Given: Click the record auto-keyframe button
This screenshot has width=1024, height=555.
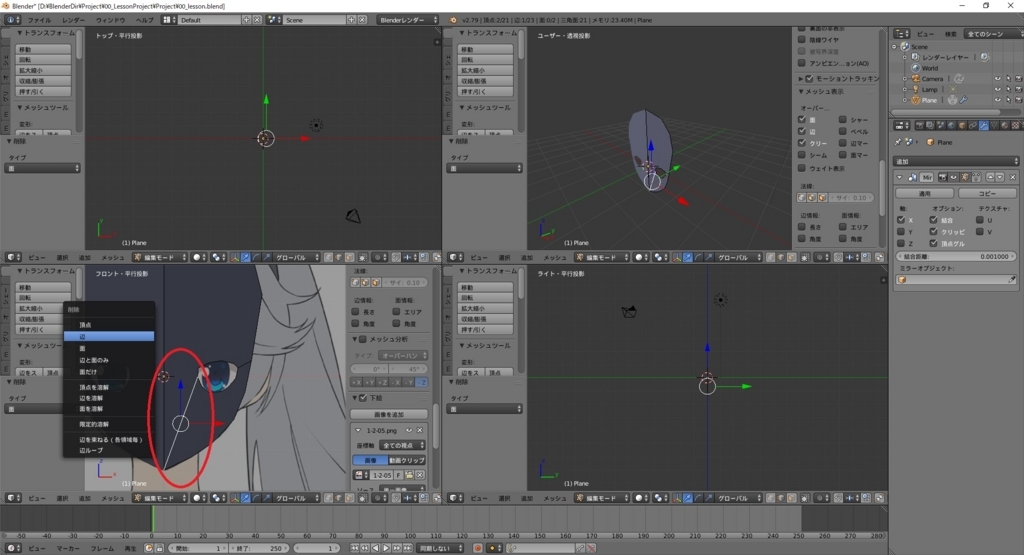Looking at the screenshot, I should pos(478,548).
